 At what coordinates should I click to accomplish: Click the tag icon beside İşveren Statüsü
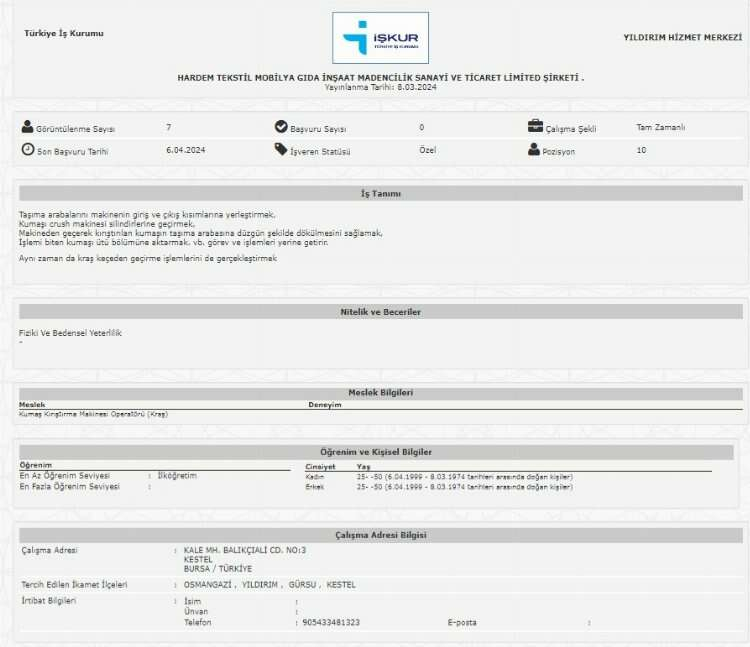(281, 150)
